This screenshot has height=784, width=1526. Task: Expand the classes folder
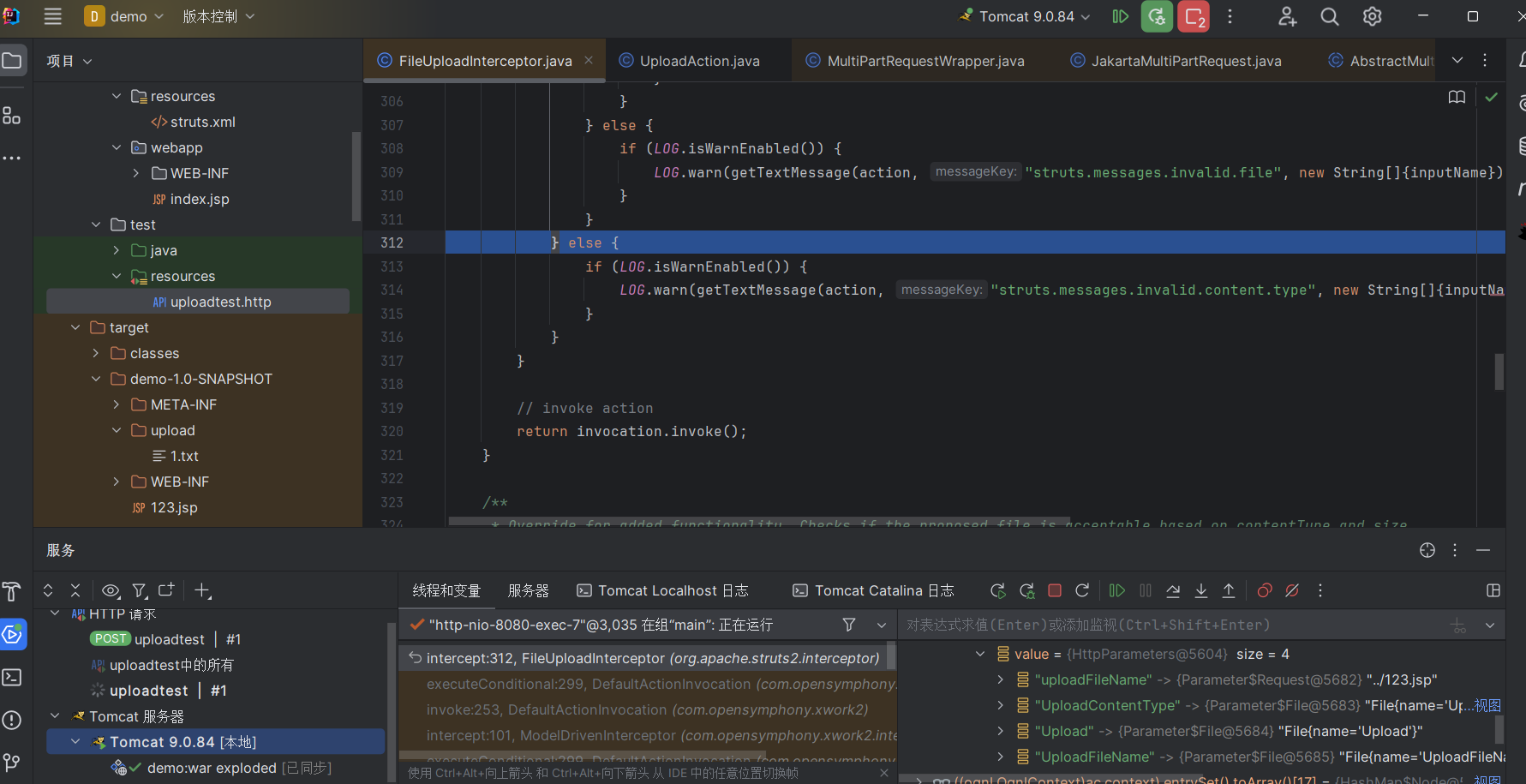(x=96, y=353)
